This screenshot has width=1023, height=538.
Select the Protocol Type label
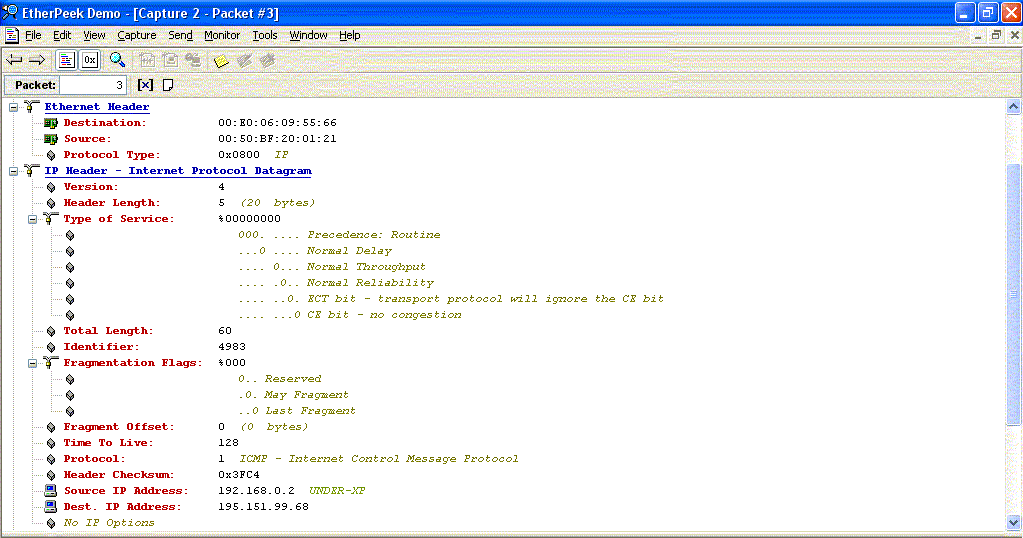coord(112,155)
